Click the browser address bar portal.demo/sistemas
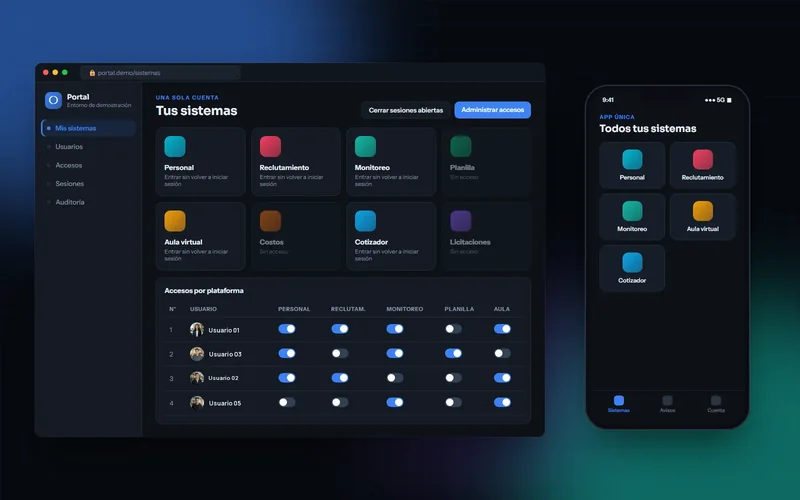The image size is (800, 500). tap(160, 73)
